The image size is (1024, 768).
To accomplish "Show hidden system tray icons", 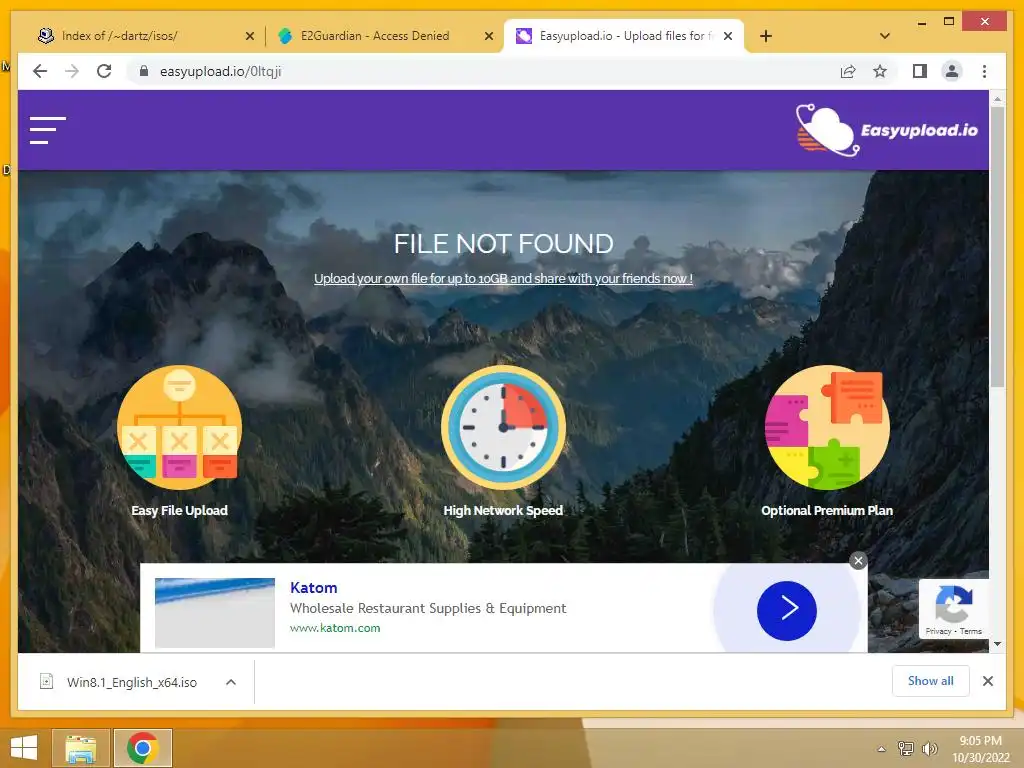I will 882,749.
